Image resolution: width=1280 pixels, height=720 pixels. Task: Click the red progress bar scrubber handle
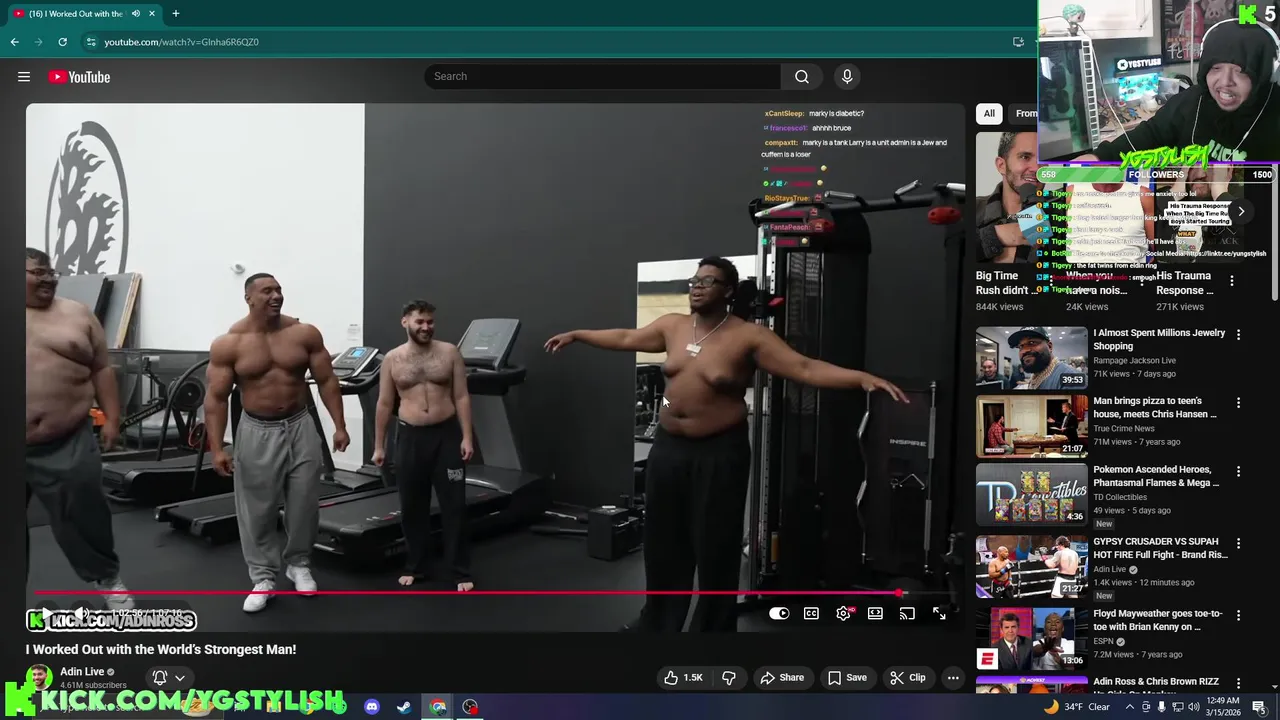[900, 593]
